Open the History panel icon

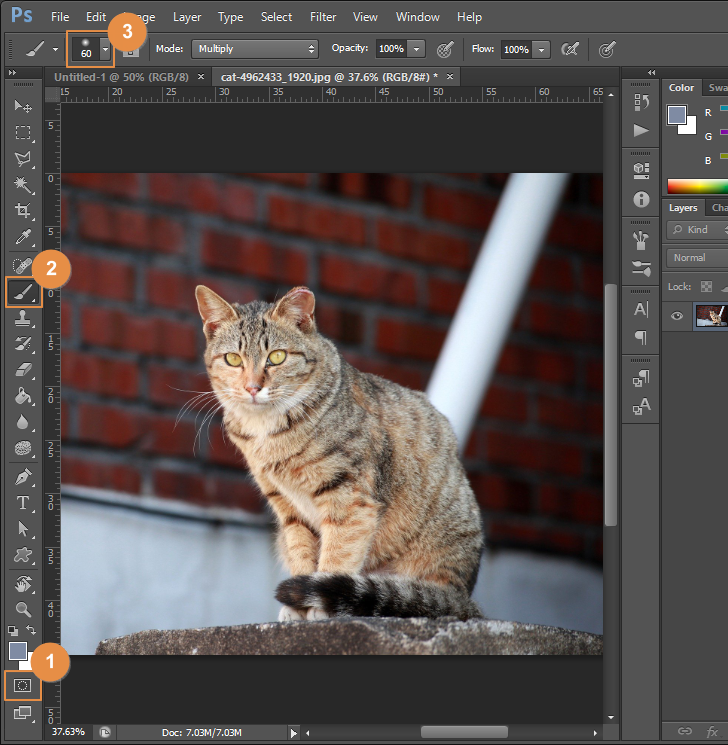pyautogui.click(x=641, y=102)
